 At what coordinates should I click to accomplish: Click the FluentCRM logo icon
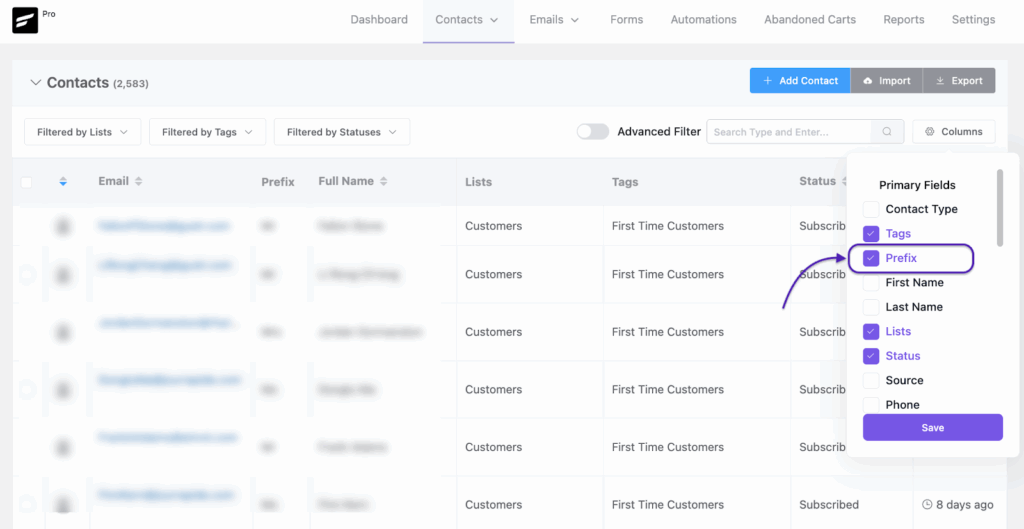tap(25, 21)
